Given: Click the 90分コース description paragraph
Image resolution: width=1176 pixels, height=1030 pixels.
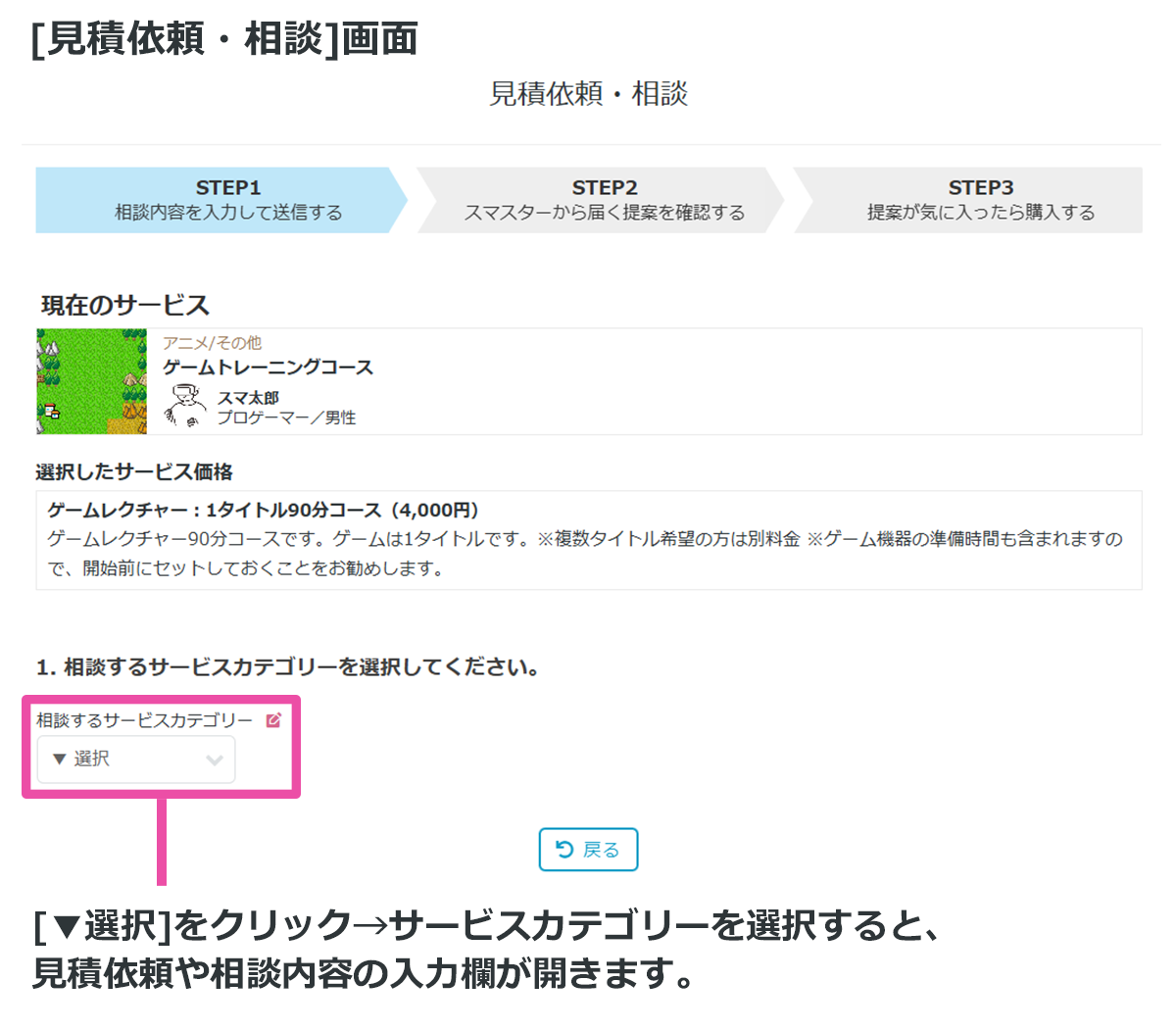Looking at the screenshot, I should 584,553.
